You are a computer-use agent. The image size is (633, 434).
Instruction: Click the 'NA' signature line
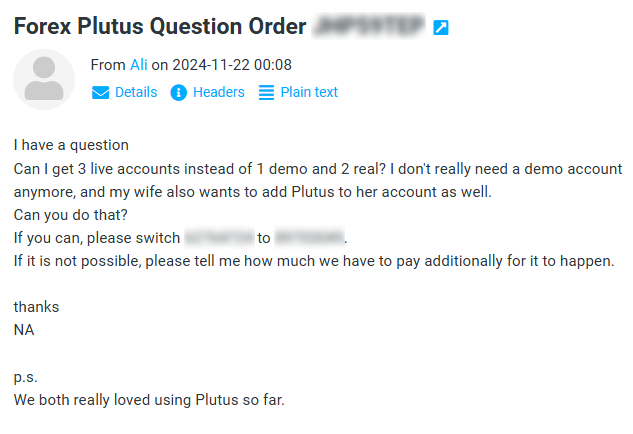[x=24, y=329]
